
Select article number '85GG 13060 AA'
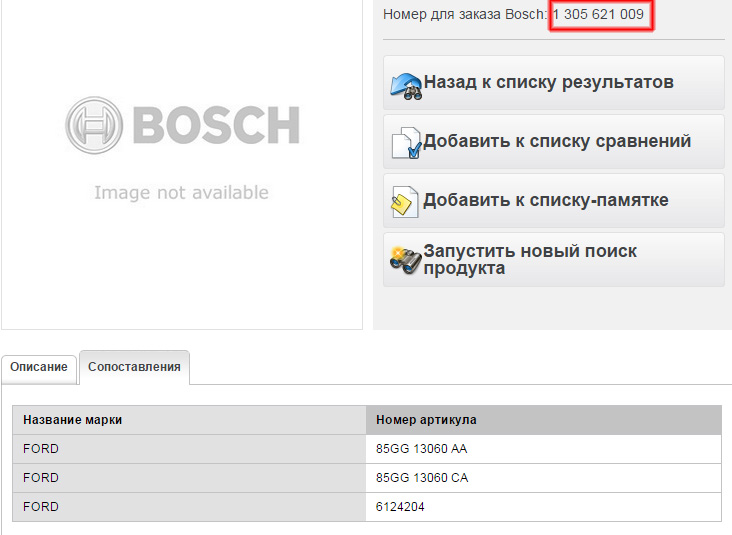422,449
